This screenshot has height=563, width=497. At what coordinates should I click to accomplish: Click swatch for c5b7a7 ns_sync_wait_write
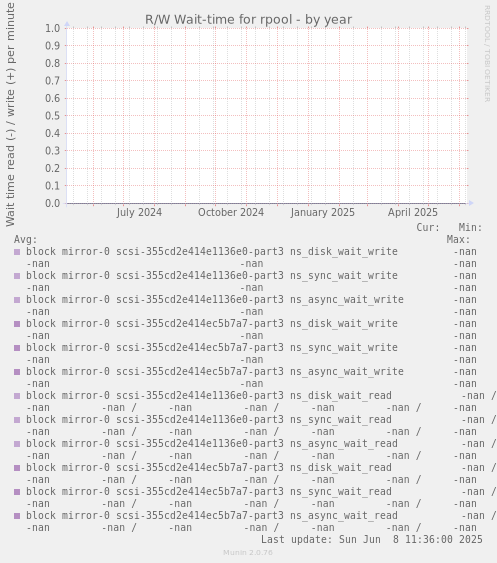[17, 348]
